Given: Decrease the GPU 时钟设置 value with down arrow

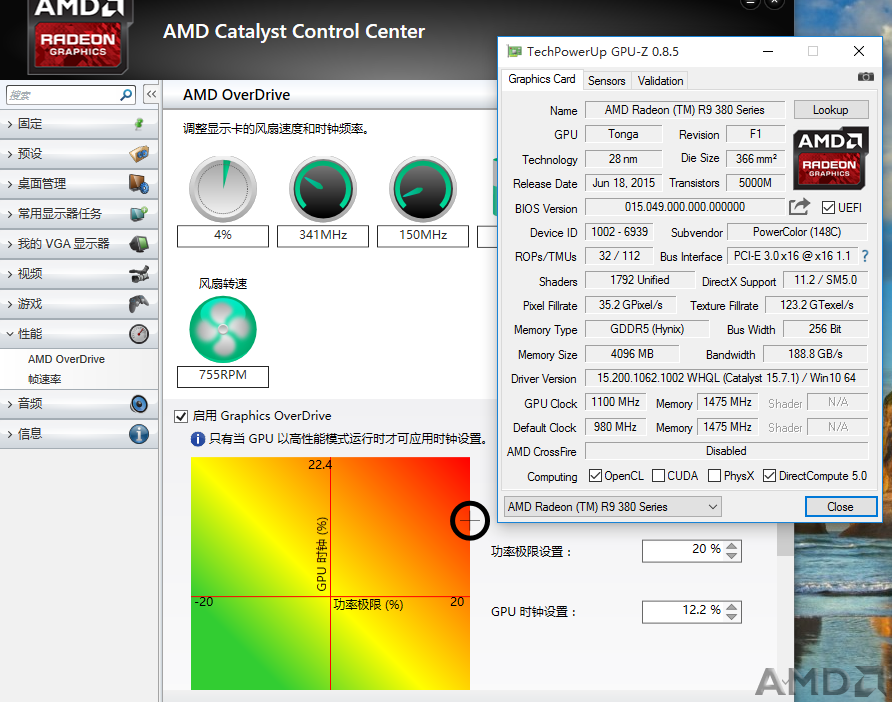Looking at the screenshot, I should pos(732,617).
